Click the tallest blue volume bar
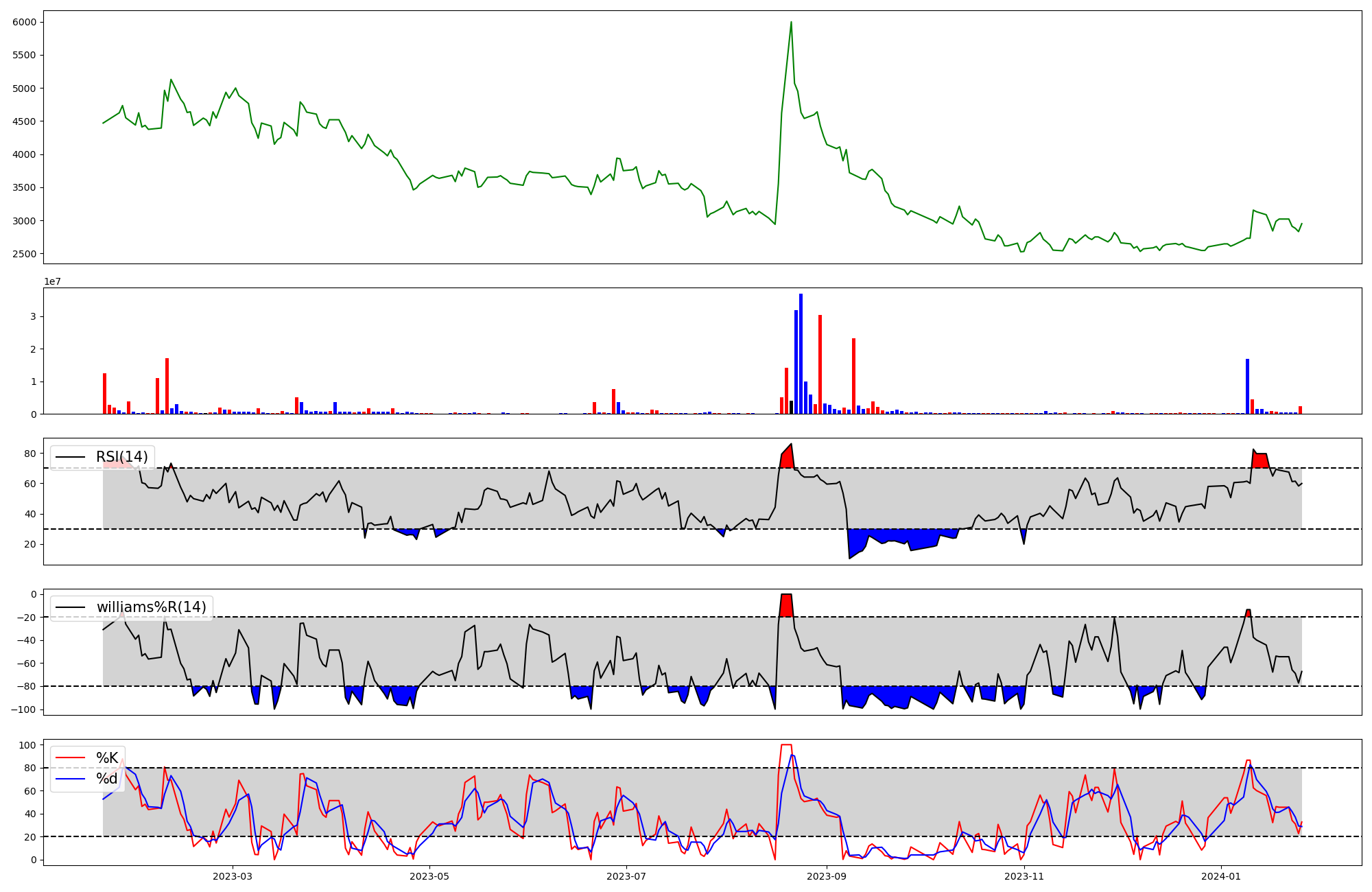Image resolution: width=1372 pixels, height=892 pixels. pyautogui.click(x=801, y=353)
